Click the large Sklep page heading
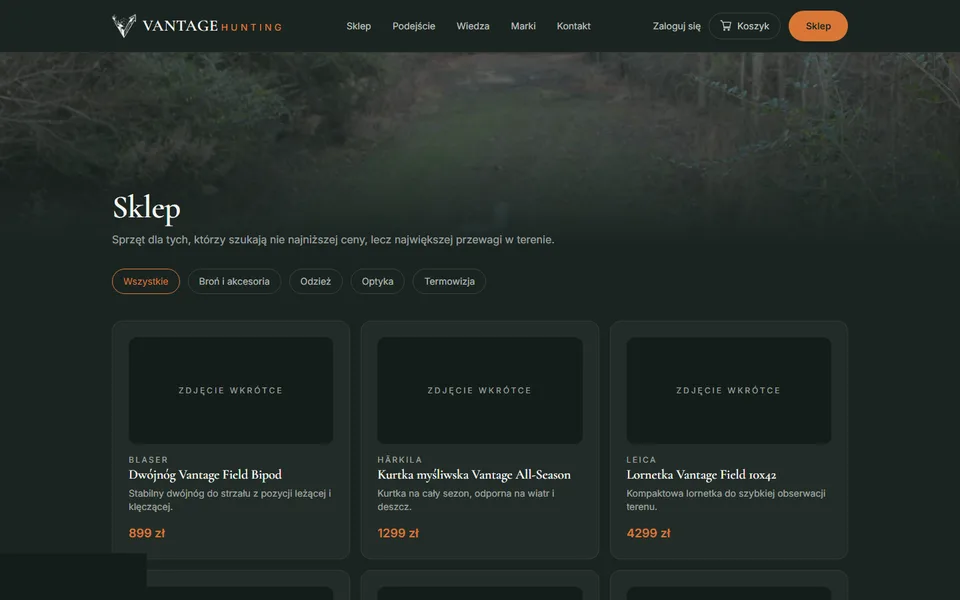This screenshot has width=960, height=600. pos(146,208)
